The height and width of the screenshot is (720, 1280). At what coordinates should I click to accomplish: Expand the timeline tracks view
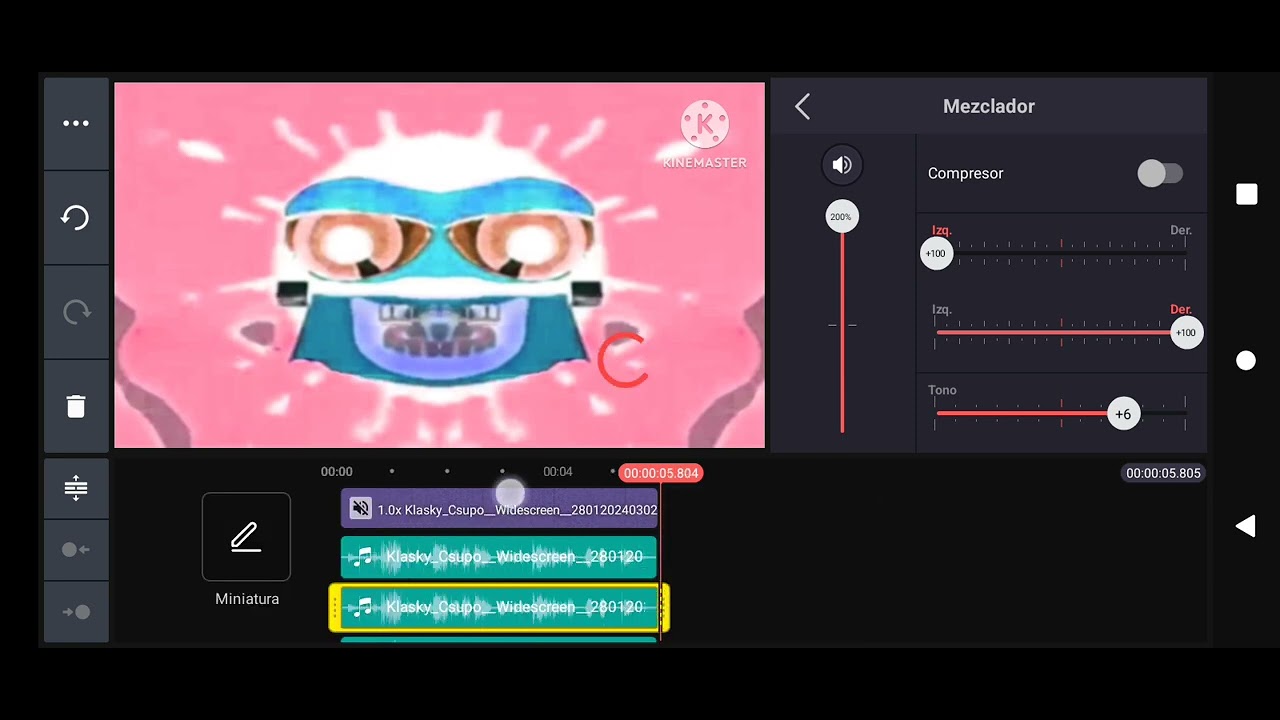pos(76,488)
